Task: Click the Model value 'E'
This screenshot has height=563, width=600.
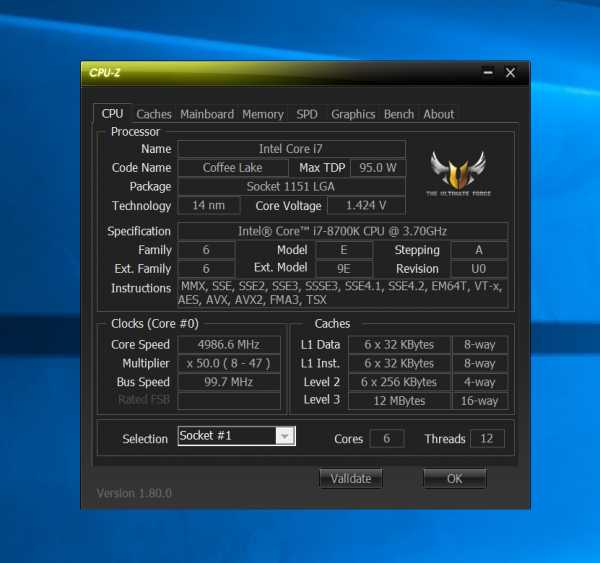Action: tap(344, 250)
